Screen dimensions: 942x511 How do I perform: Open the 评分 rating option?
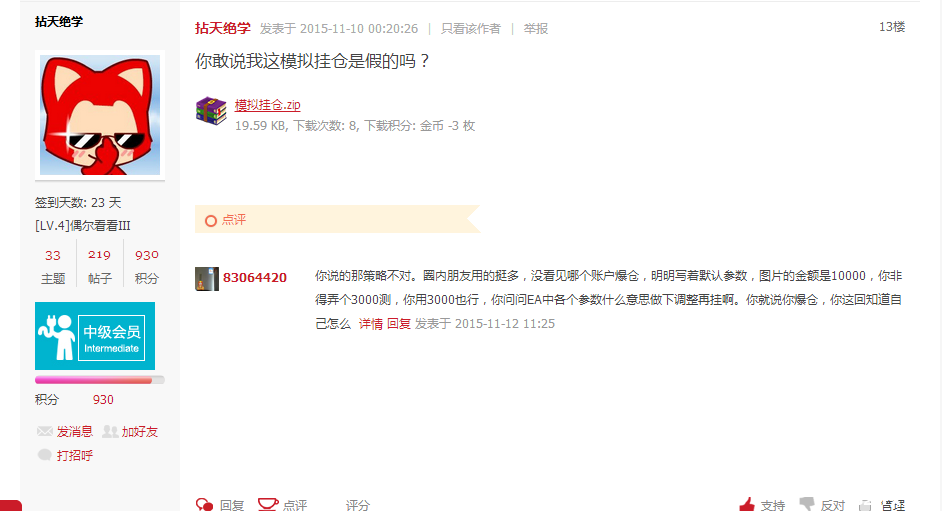357,505
